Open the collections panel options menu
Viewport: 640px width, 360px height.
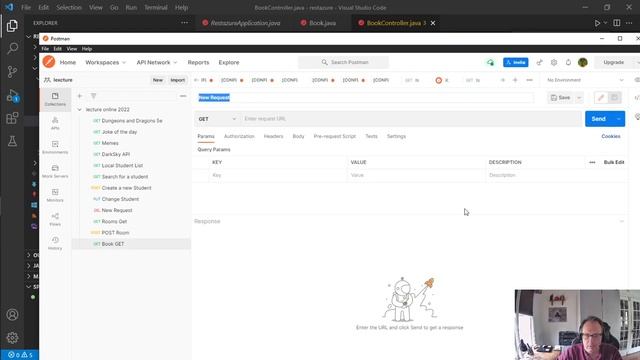pyautogui.click(x=183, y=96)
